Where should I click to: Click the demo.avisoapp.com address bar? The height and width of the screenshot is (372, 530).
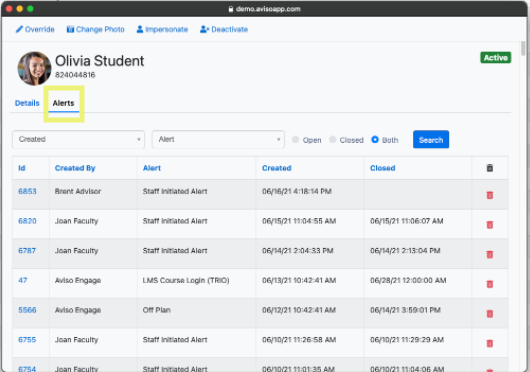[x=264, y=9]
